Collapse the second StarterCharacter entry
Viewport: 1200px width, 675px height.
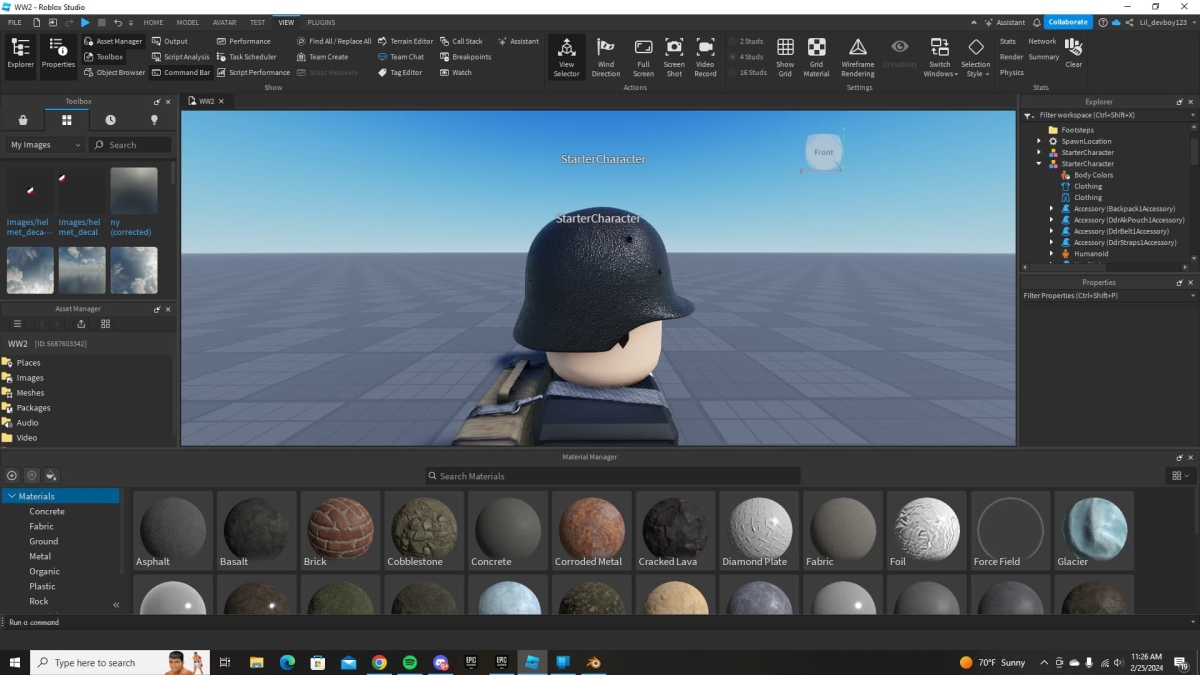(x=1038, y=163)
